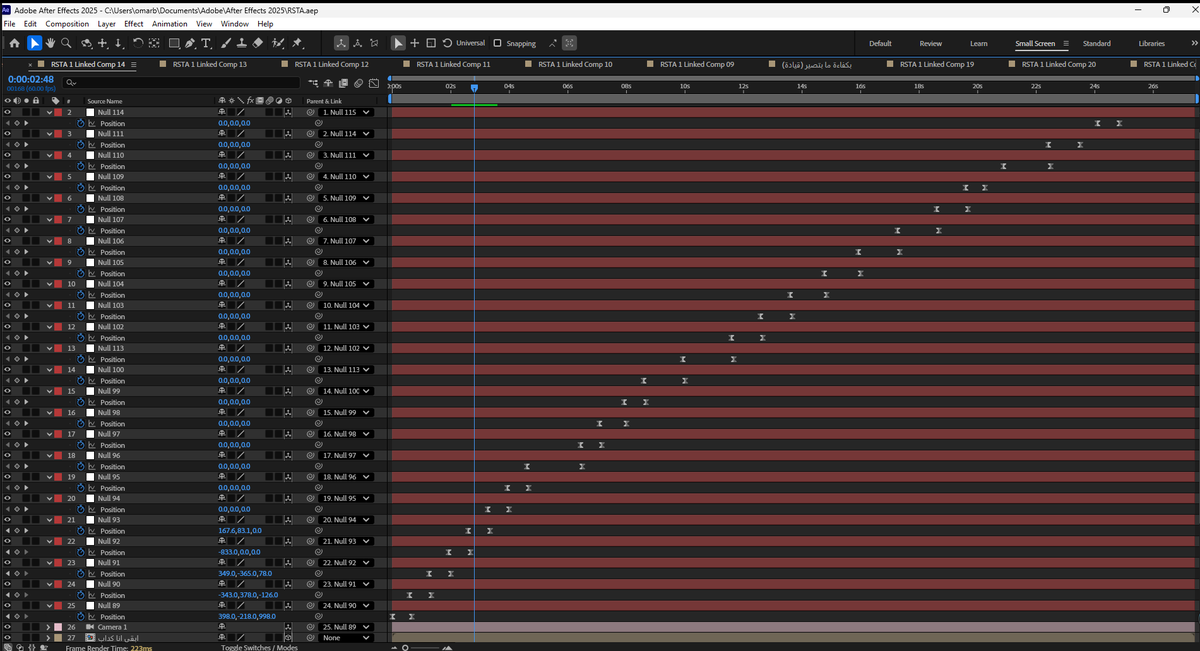Click the current time display 0:00:02:48
The image size is (1200, 651).
point(31,79)
